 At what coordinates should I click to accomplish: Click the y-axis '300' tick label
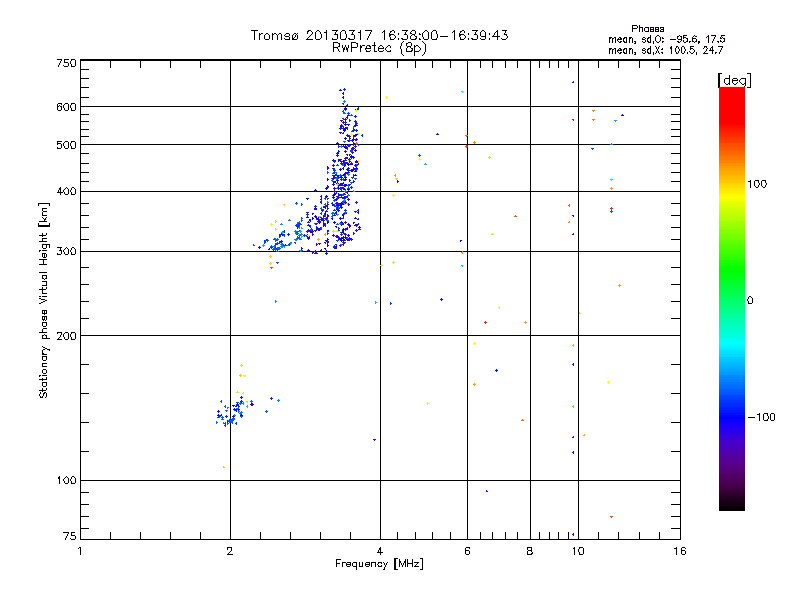[66, 251]
